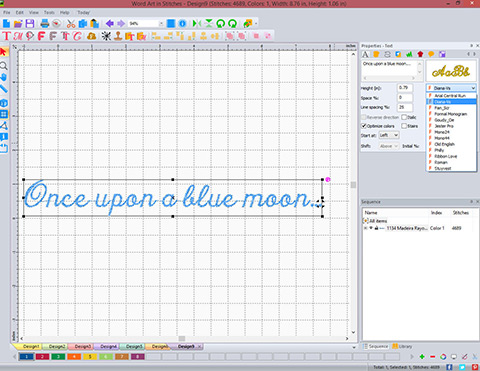
Task: Click the rubber stamp icon
Action: tap(117, 36)
